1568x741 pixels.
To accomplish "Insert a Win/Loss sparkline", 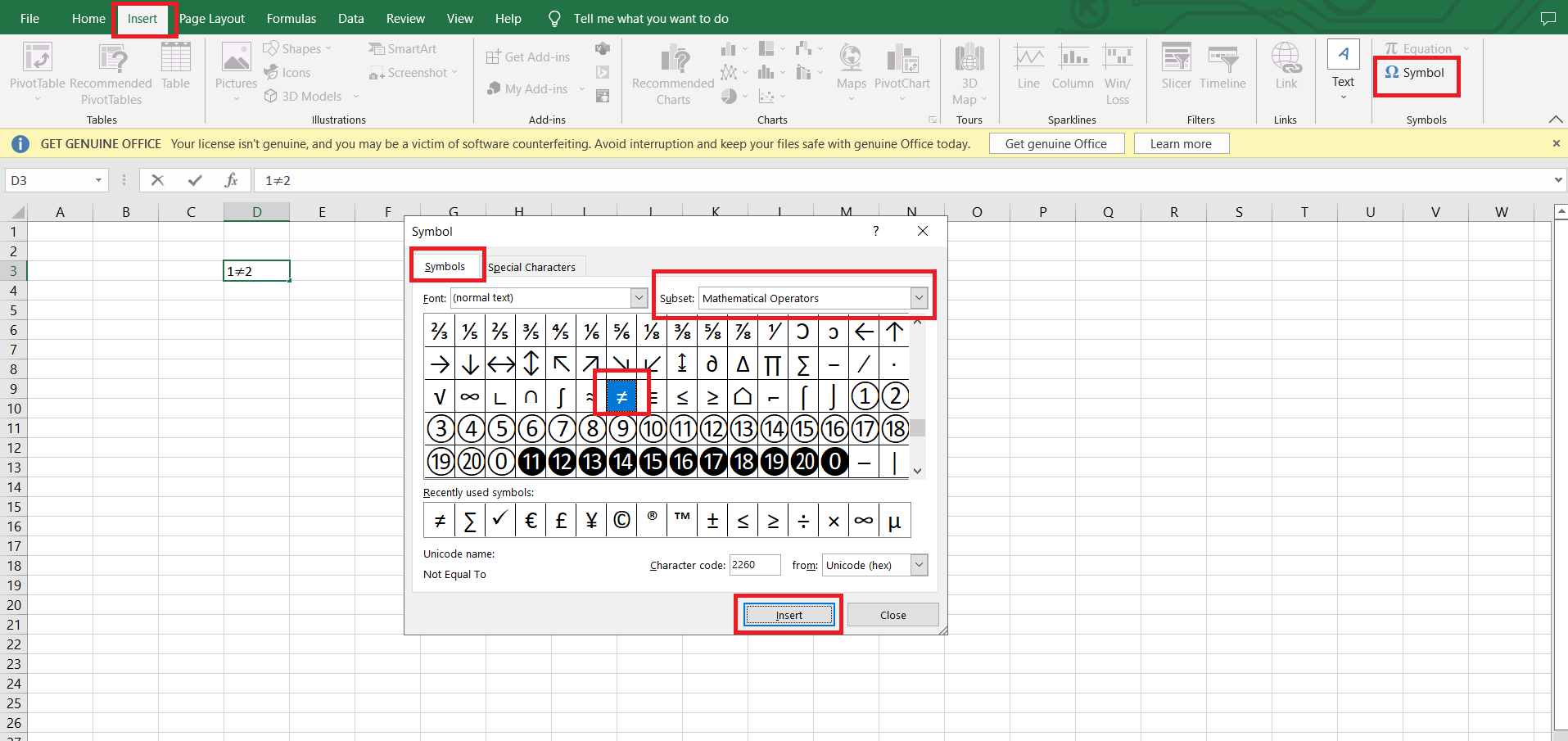I will click(1118, 74).
